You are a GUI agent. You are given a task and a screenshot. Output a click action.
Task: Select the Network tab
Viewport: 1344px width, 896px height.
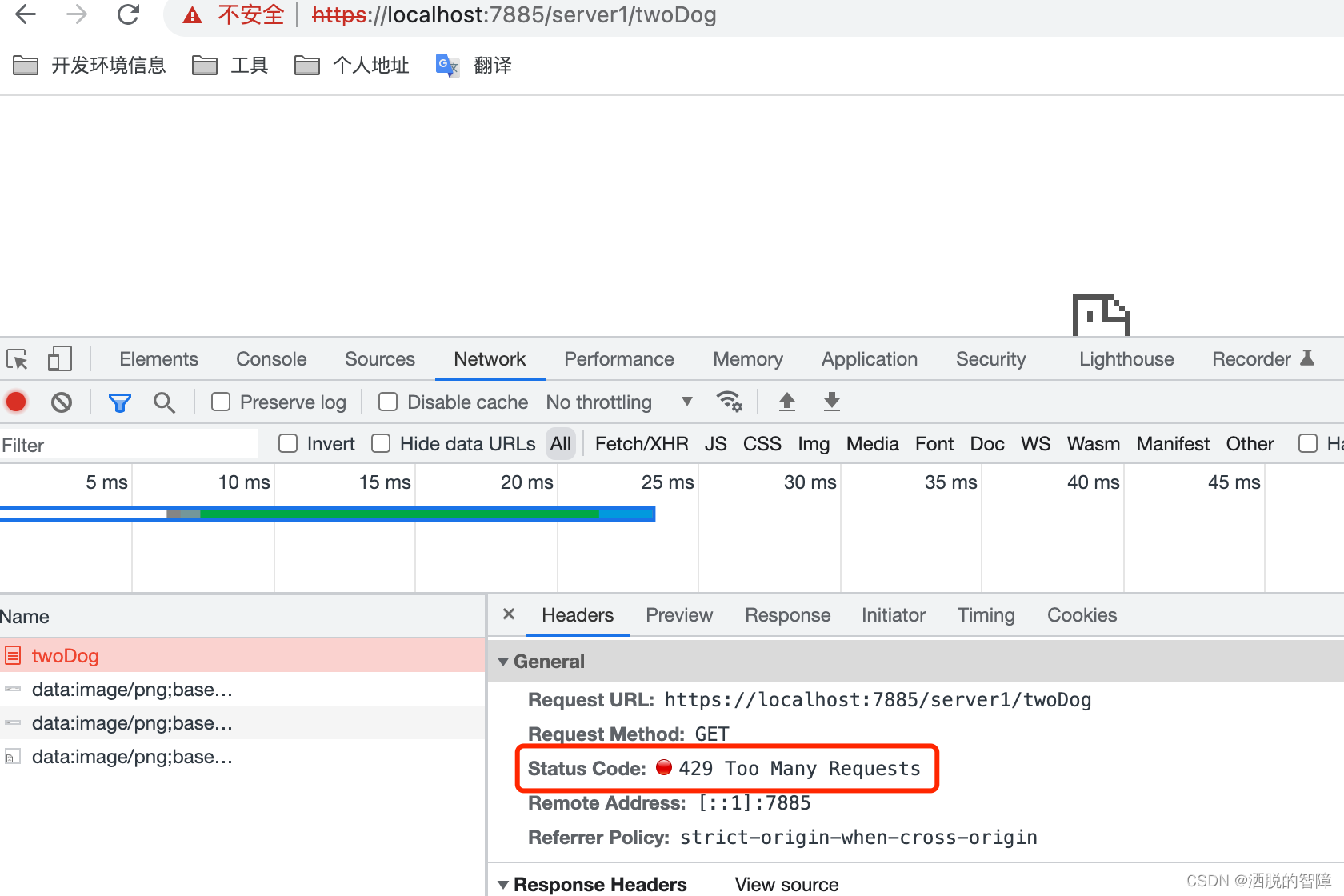point(490,359)
